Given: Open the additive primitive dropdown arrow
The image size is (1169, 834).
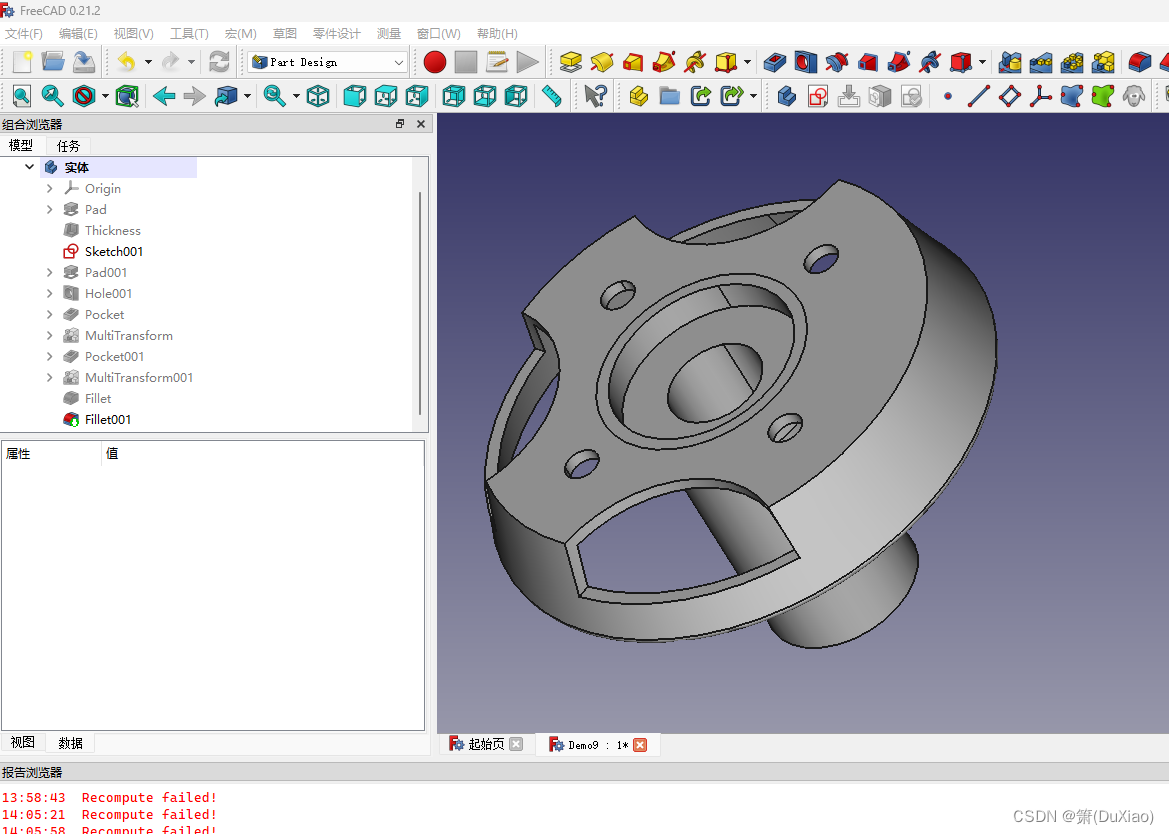Looking at the screenshot, I should (x=747, y=62).
